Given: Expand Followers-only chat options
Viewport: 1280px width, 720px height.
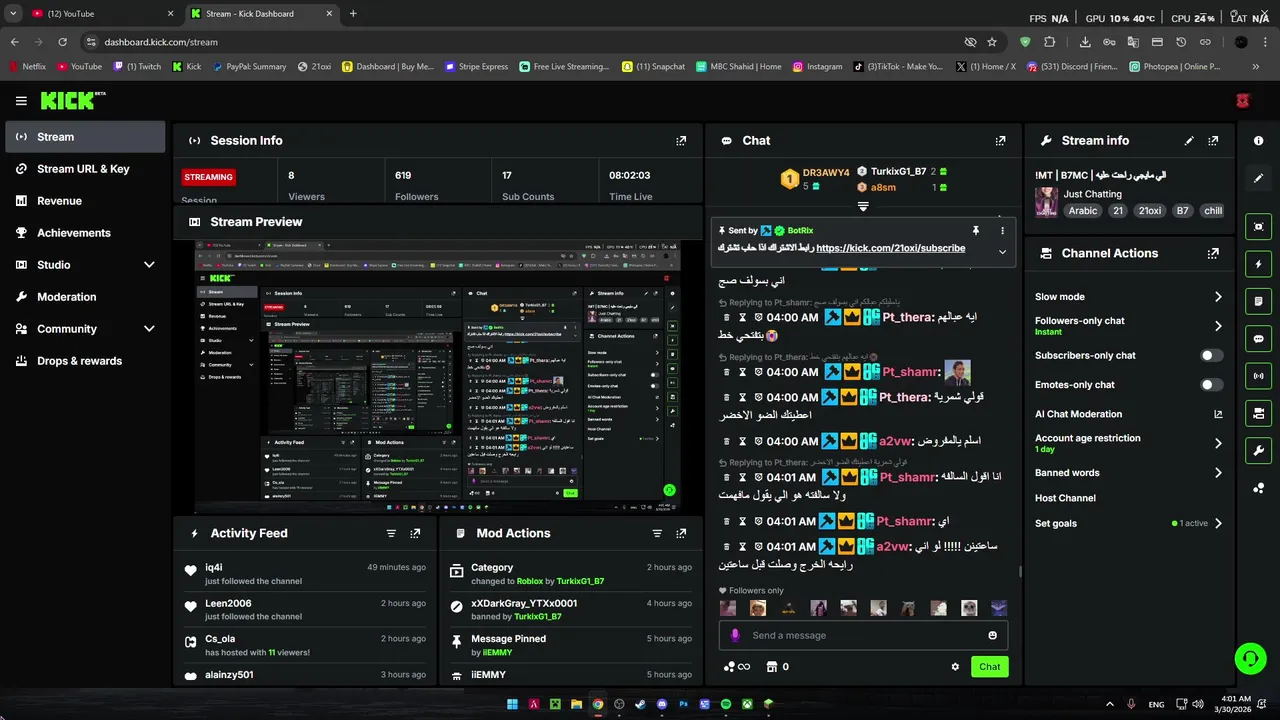Looking at the screenshot, I should [x=1217, y=326].
